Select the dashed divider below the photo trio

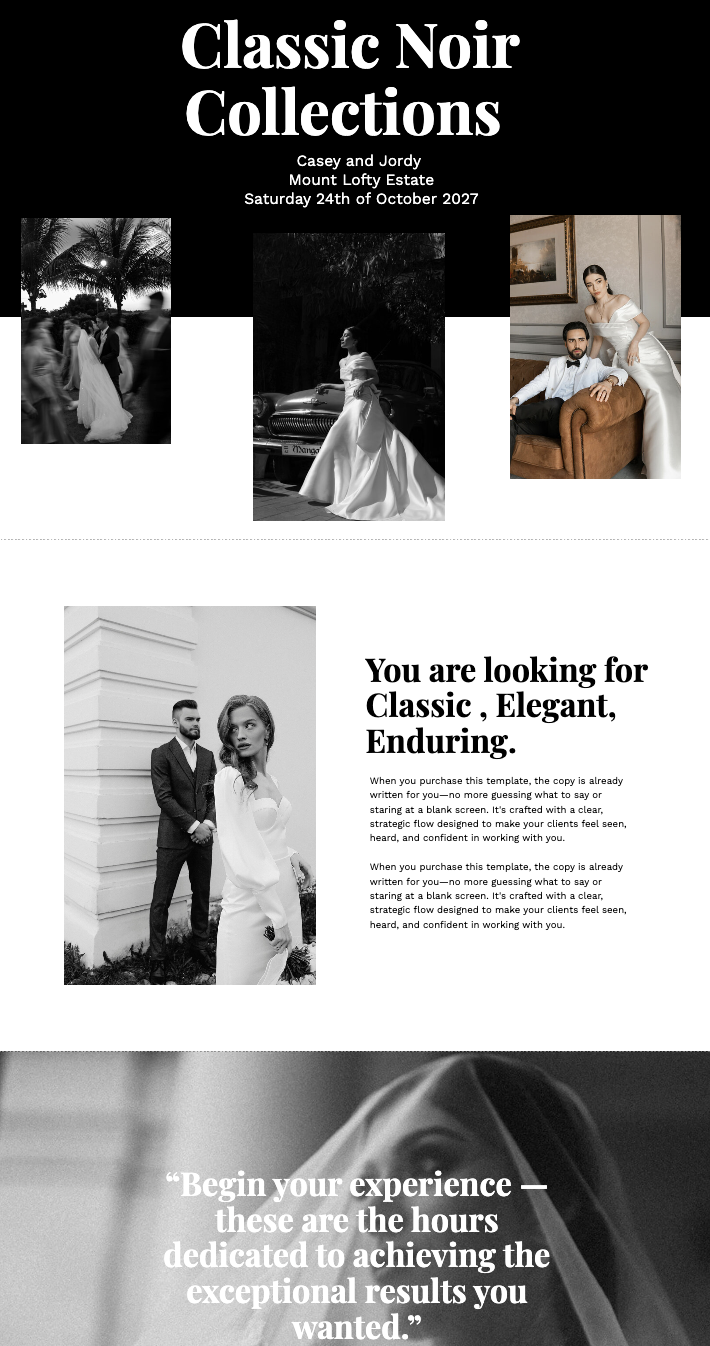coord(355,540)
